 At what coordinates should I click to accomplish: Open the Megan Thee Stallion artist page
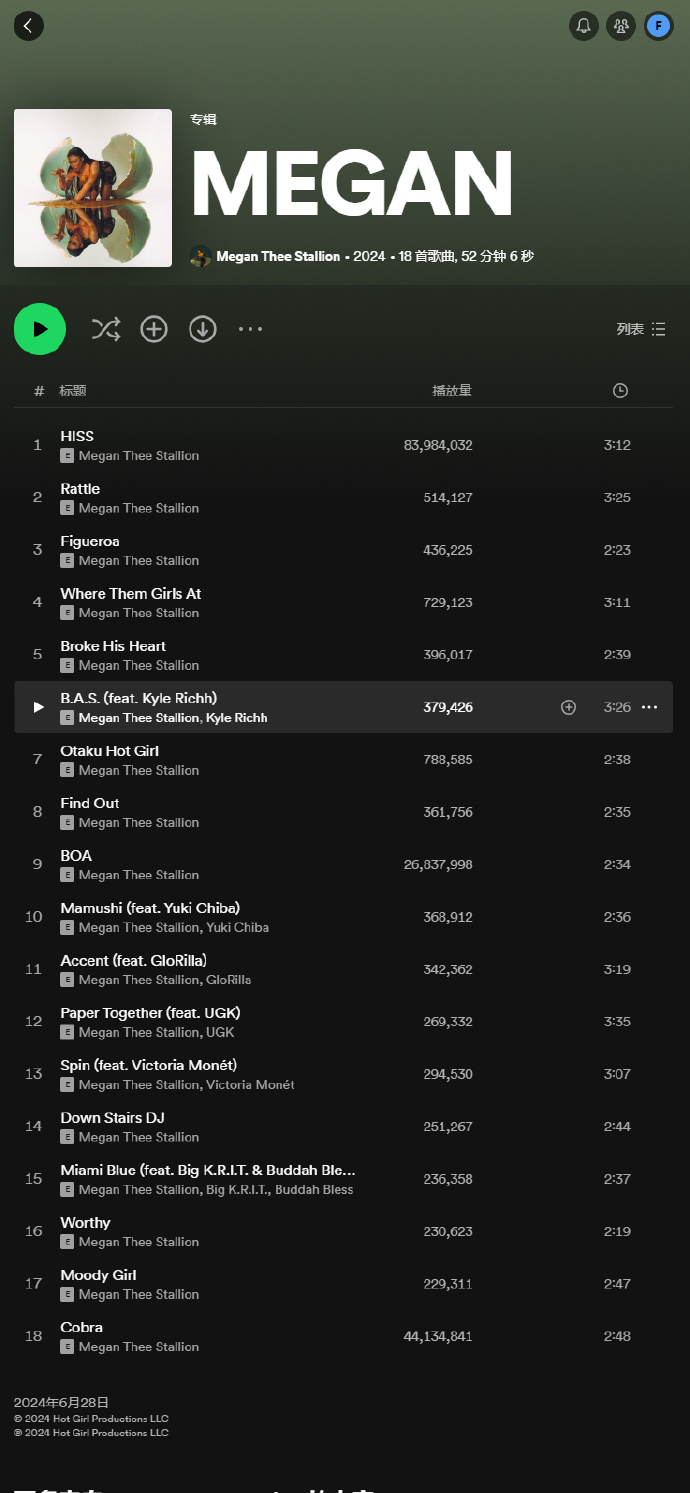277,257
